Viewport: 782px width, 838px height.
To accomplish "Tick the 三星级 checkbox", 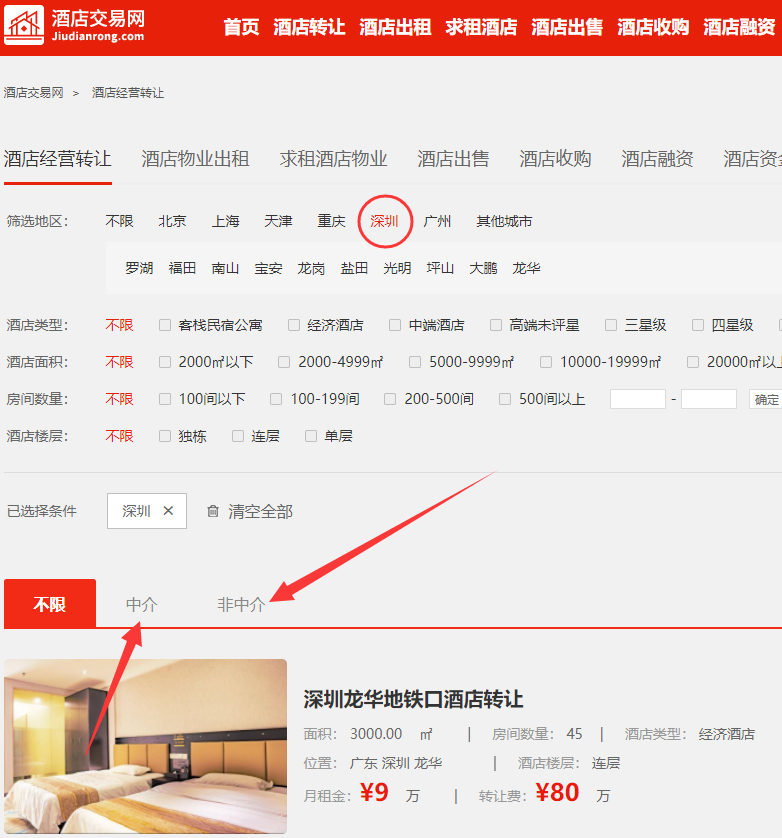I will [x=611, y=325].
